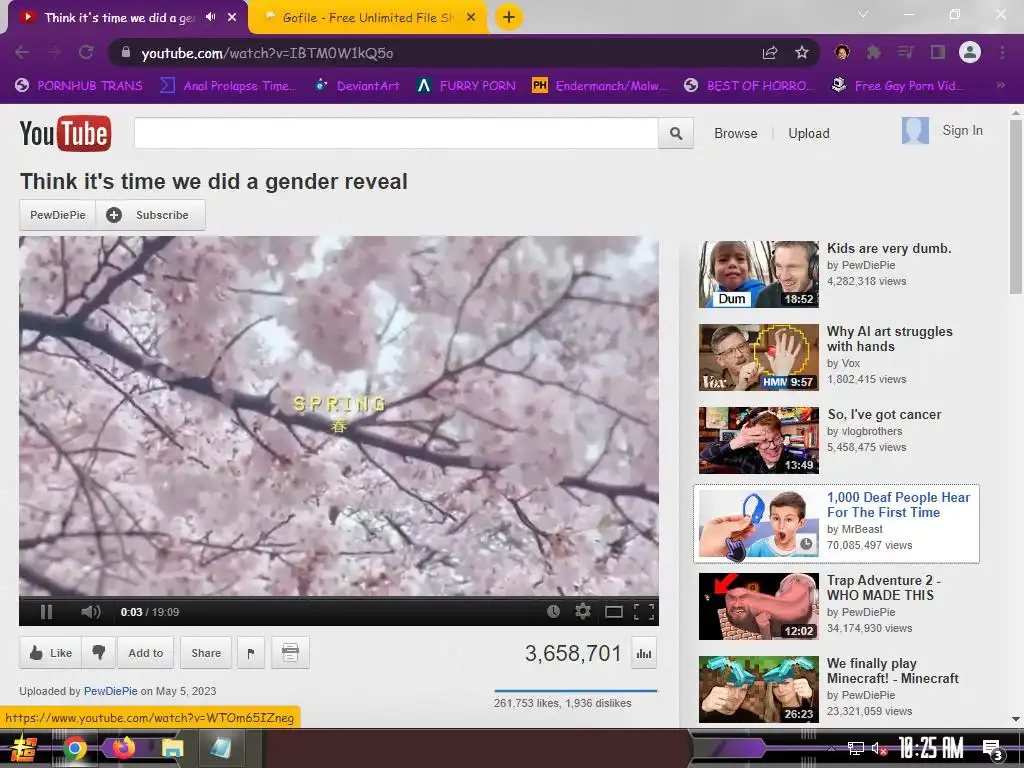Click the Sign In link
The width and height of the screenshot is (1024, 768).
962,131
